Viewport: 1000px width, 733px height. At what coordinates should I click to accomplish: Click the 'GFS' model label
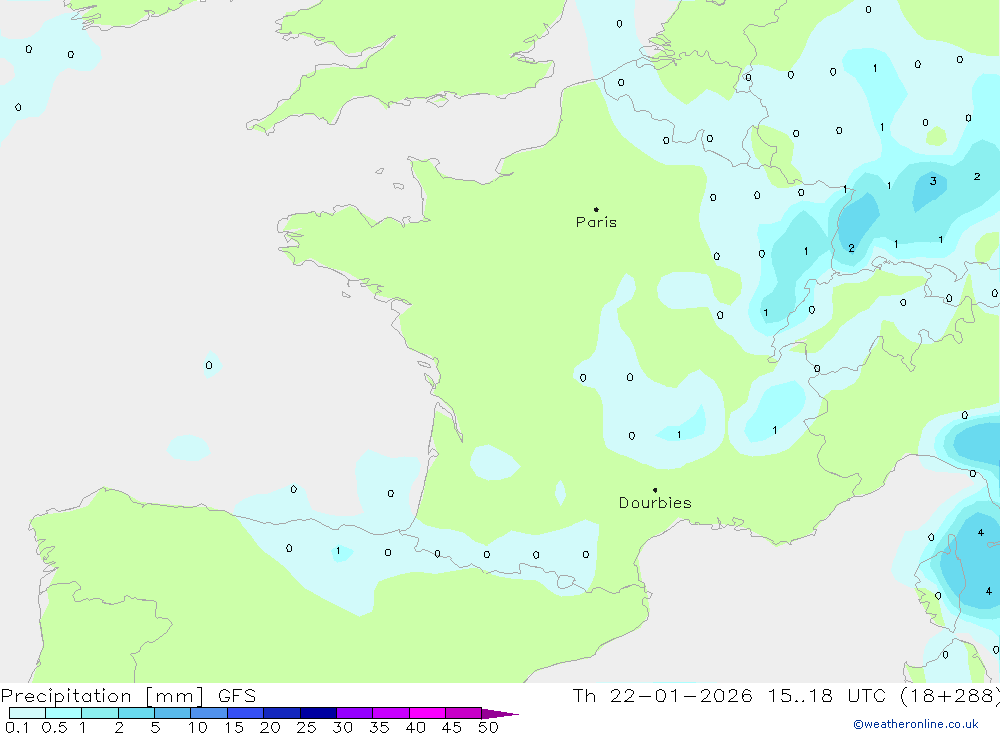coord(237,696)
